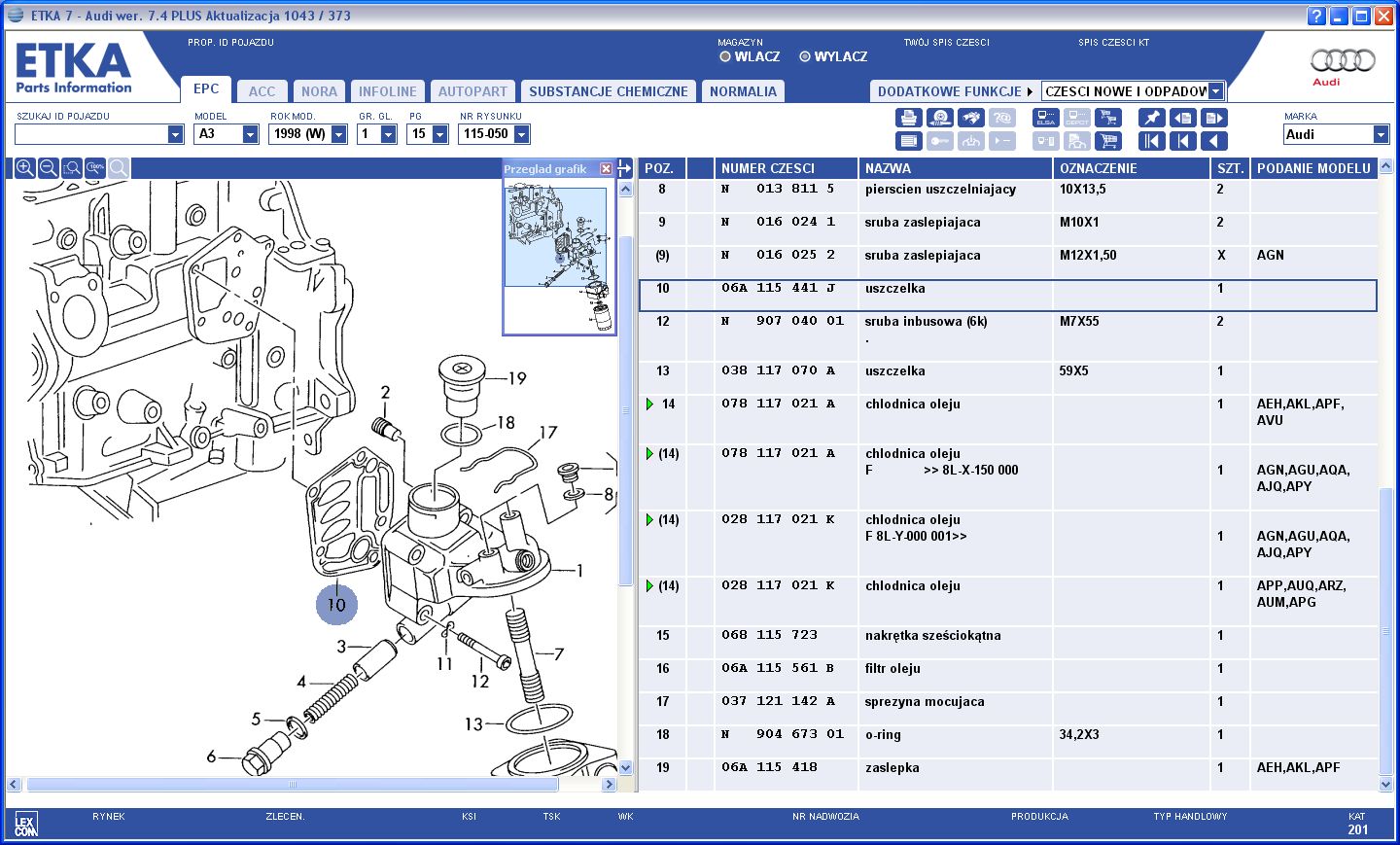The height and width of the screenshot is (845, 1400).
Task: Select the WYLACZ magazyn radio button
Action: [805, 56]
